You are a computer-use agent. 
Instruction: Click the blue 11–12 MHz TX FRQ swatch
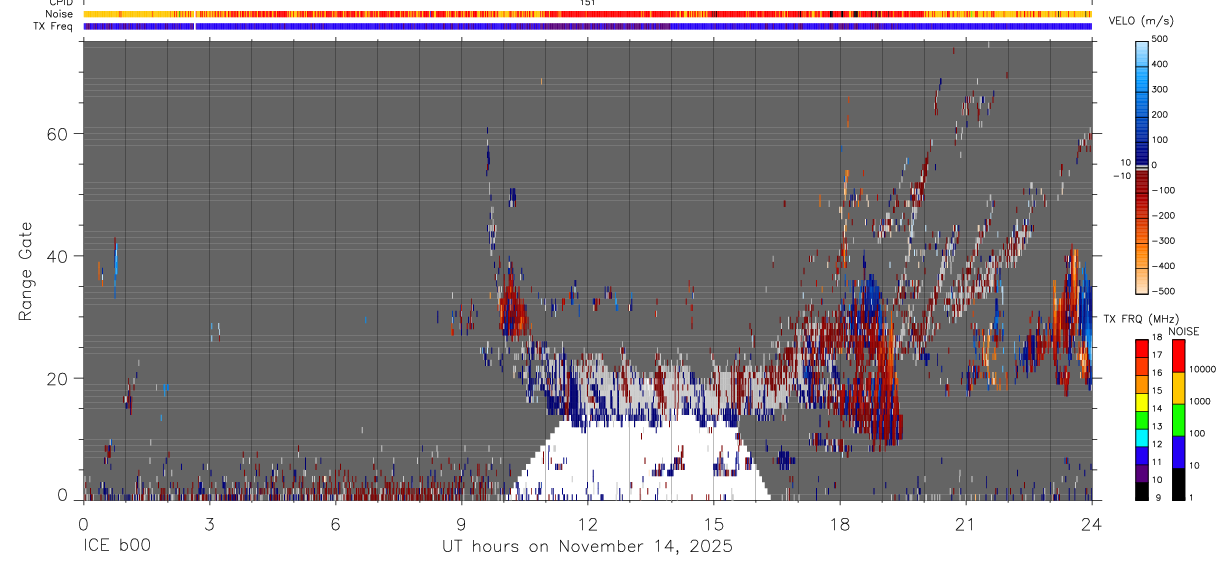pos(1142,455)
